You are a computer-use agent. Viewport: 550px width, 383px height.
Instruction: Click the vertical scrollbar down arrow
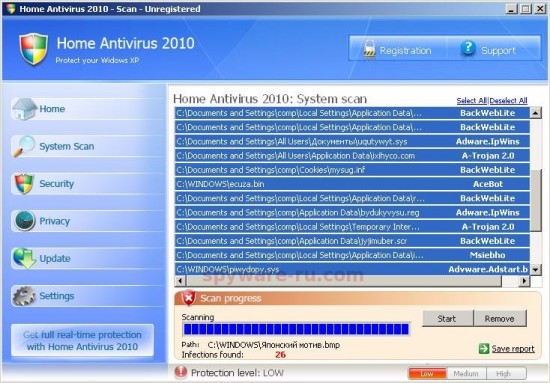[x=536, y=269]
